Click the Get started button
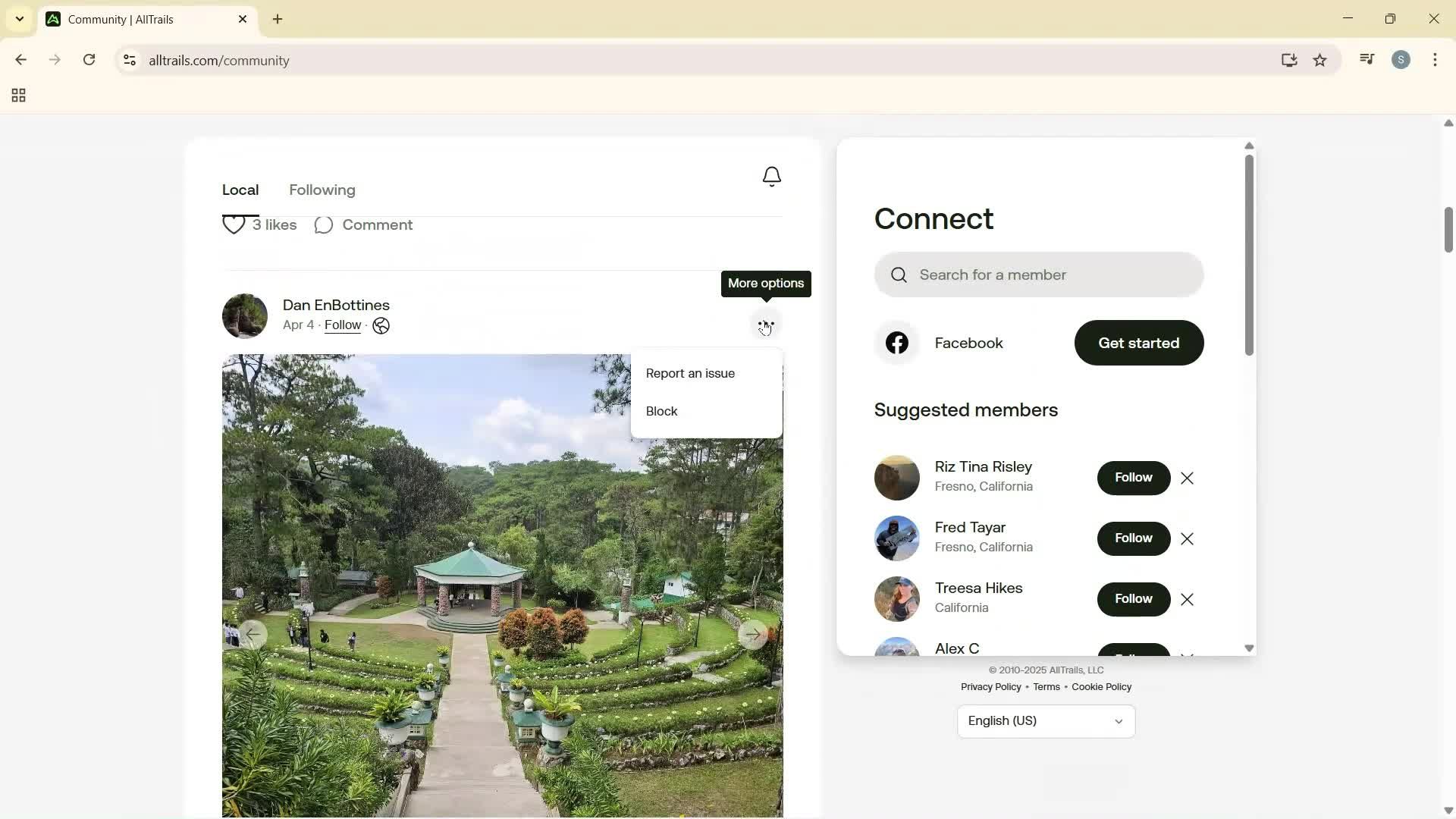The image size is (1456, 819). (1138, 344)
